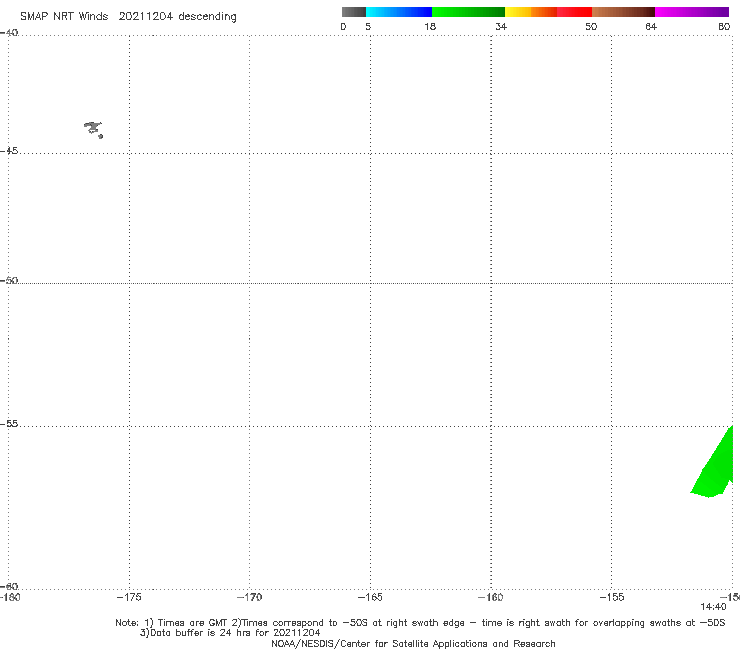Click the longitude label '-175'

[x=129, y=597]
